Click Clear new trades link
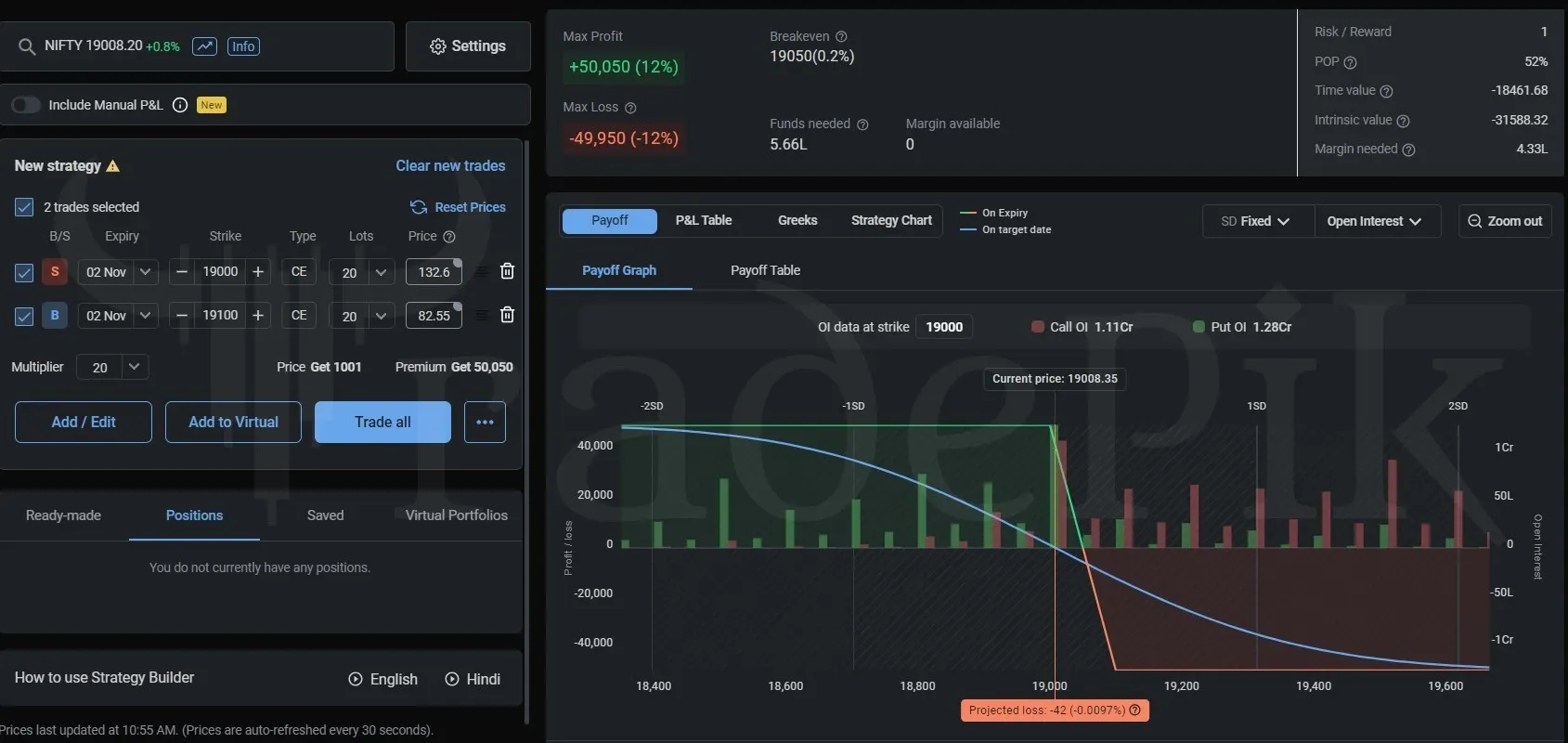The width and height of the screenshot is (1568, 743). tap(450, 166)
